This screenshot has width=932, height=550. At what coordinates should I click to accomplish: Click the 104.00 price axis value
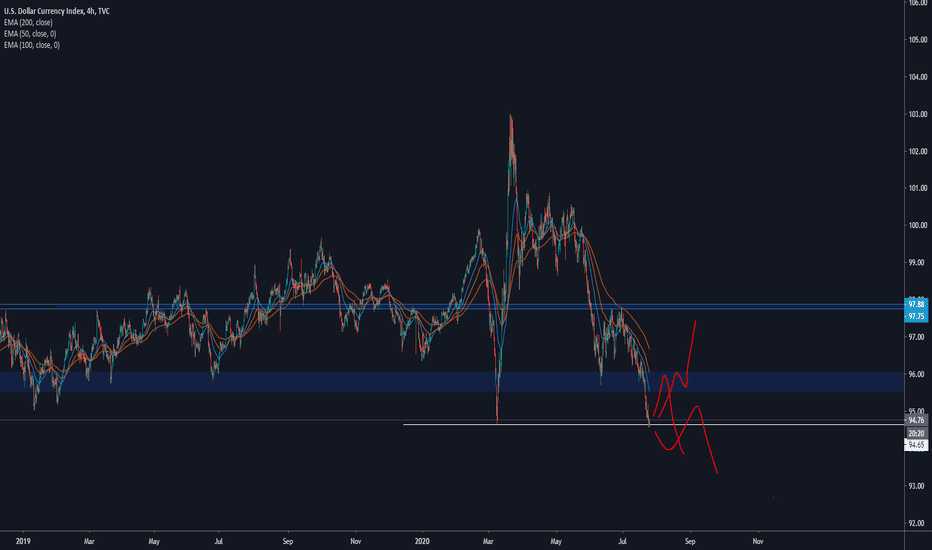[x=918, y=77]
